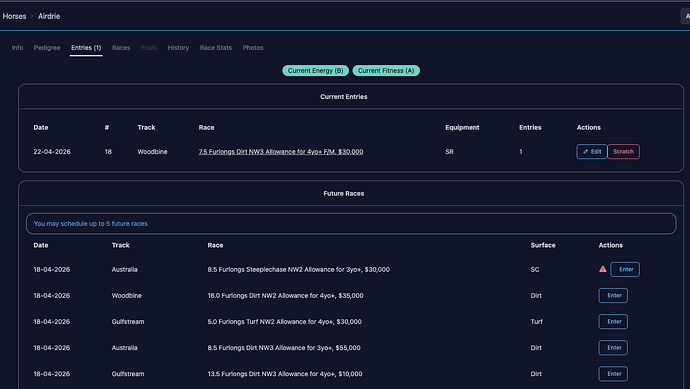
Task: Enter the 13.5 Furlongs Dirt Gulfstream race
Action: [613, 374]
